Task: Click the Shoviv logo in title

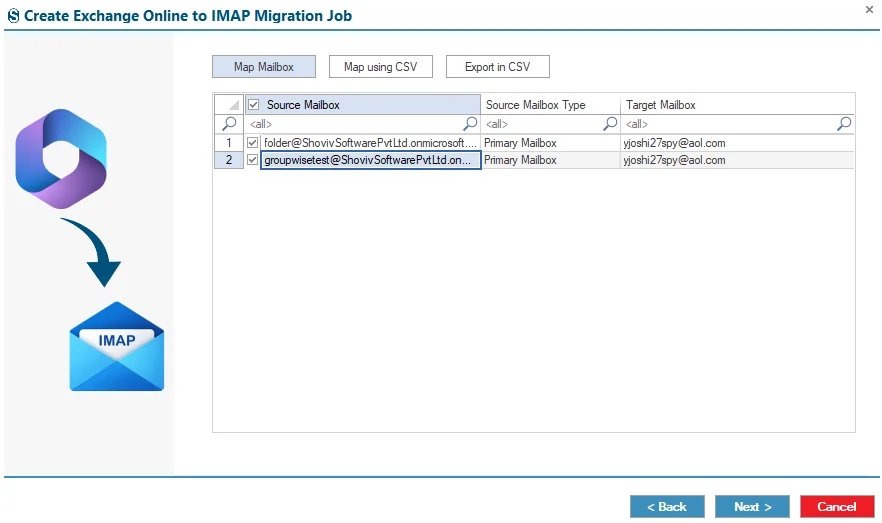Action: [x=14, y=16]
